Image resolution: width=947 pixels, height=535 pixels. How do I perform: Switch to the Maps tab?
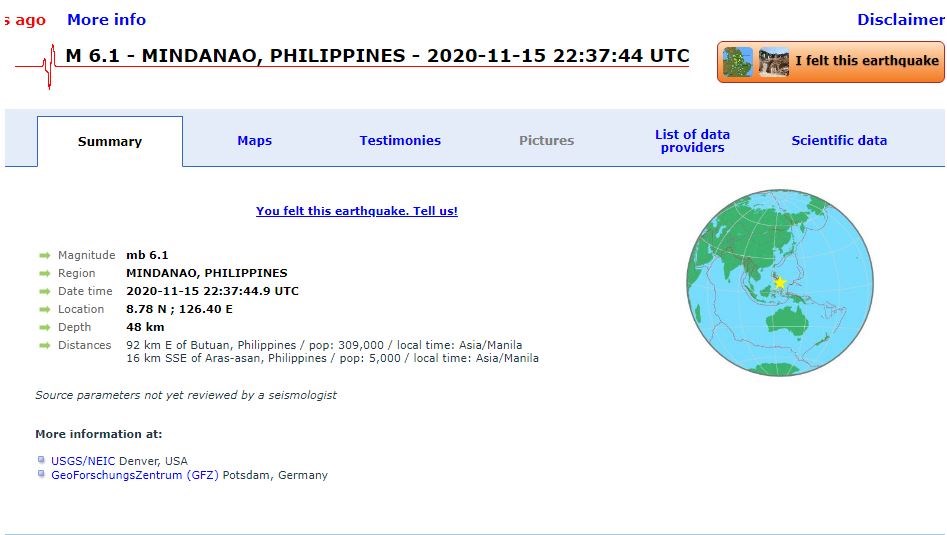point(254,141)
